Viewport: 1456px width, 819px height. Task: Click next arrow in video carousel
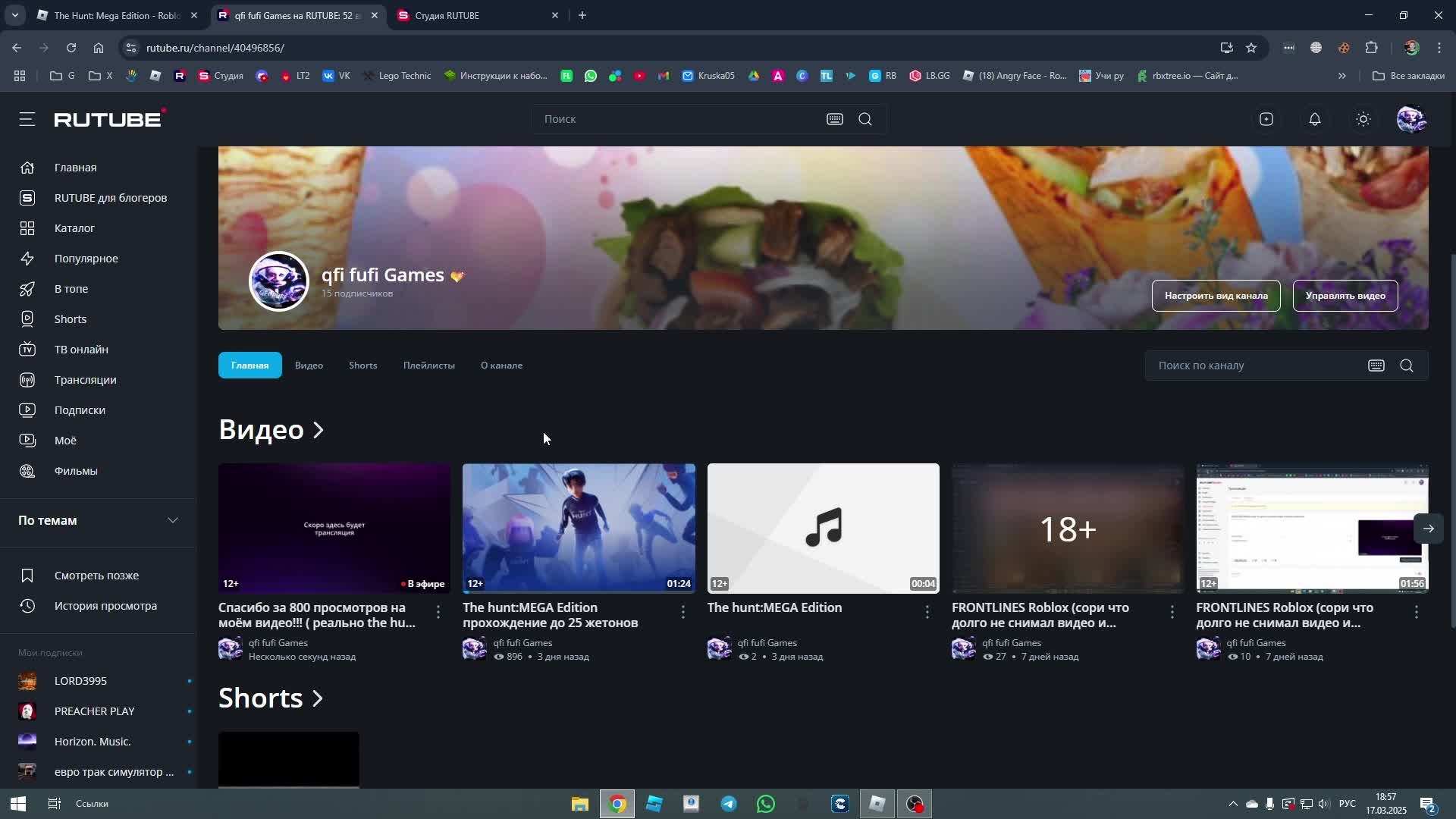tap(1428, 529)
